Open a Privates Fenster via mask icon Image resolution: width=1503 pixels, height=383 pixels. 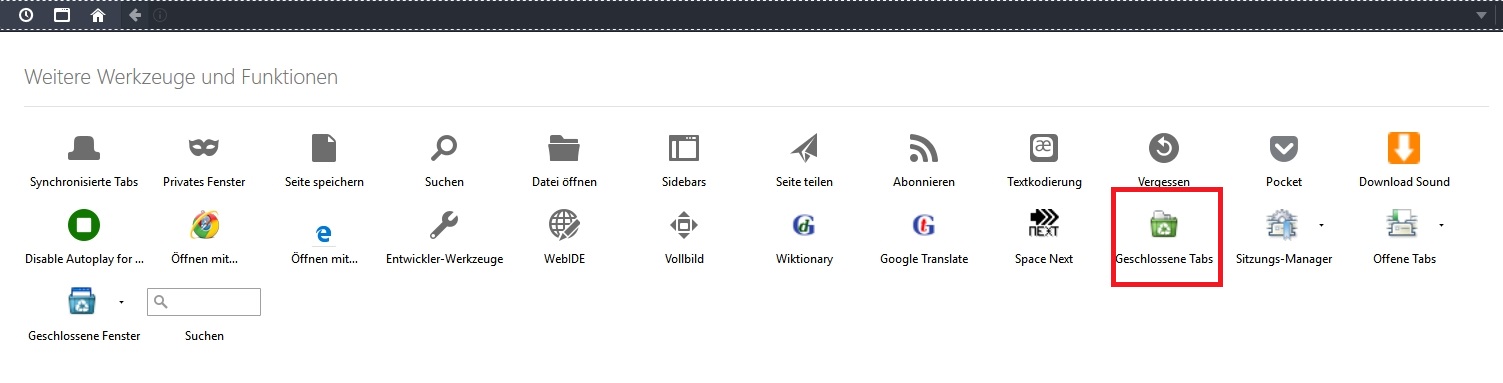click(x=204, y=148)
